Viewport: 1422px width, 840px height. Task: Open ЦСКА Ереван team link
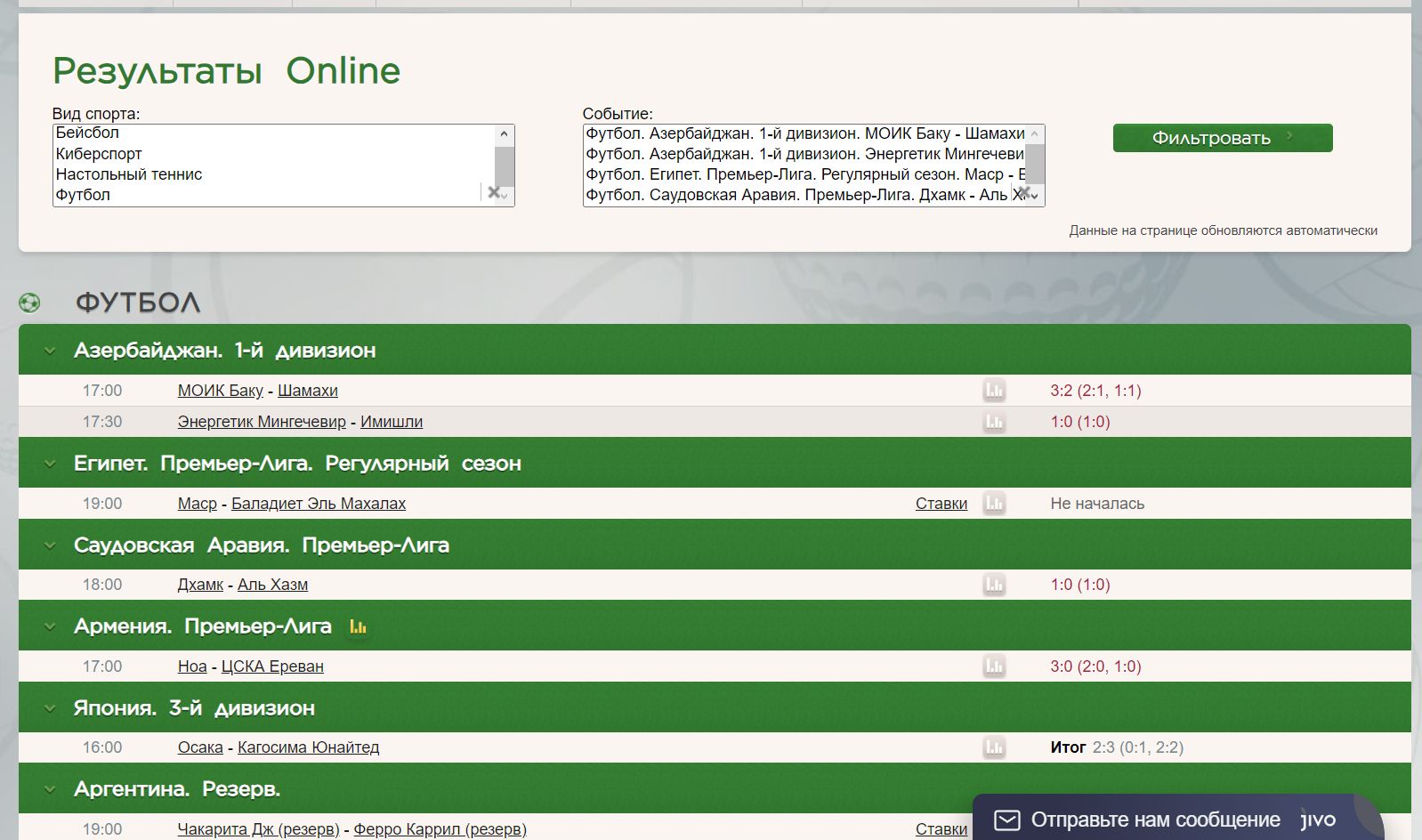[272, 666]
